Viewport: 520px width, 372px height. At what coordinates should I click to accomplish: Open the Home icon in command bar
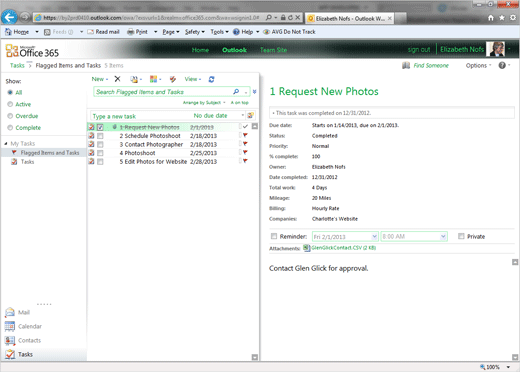click(x=8, y=32)
